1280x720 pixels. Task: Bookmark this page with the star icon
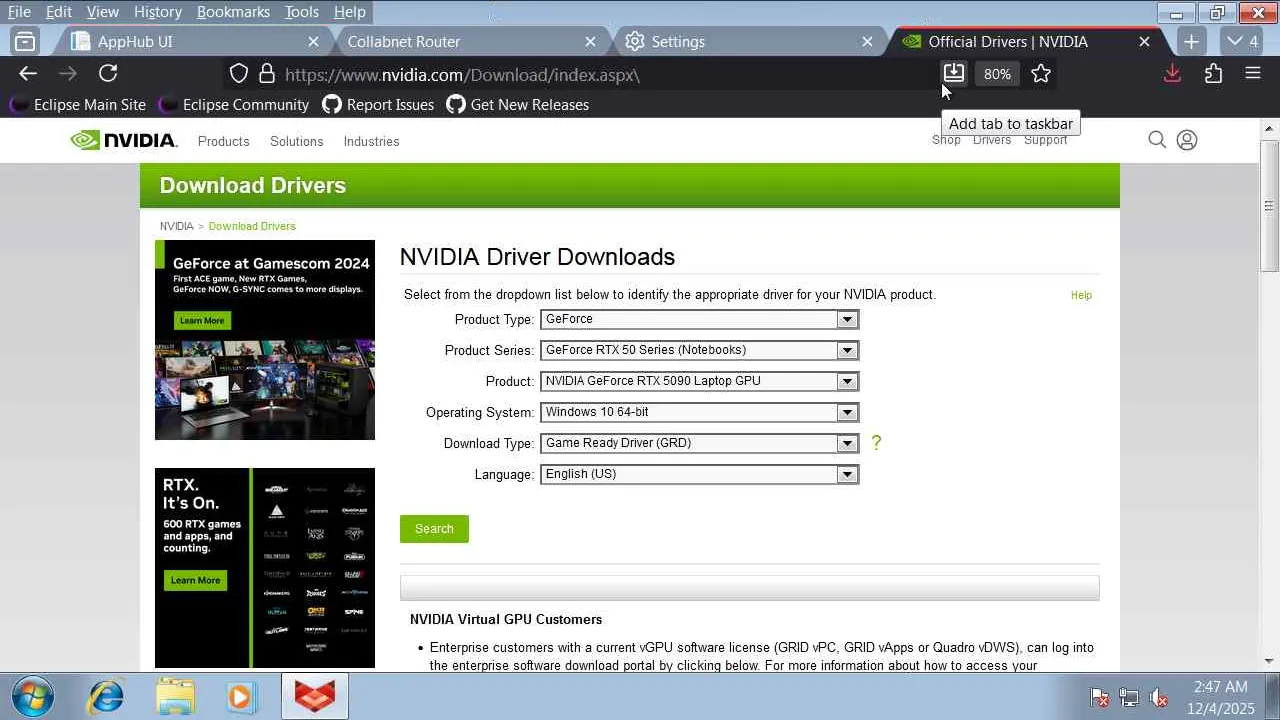[1041, 73]
